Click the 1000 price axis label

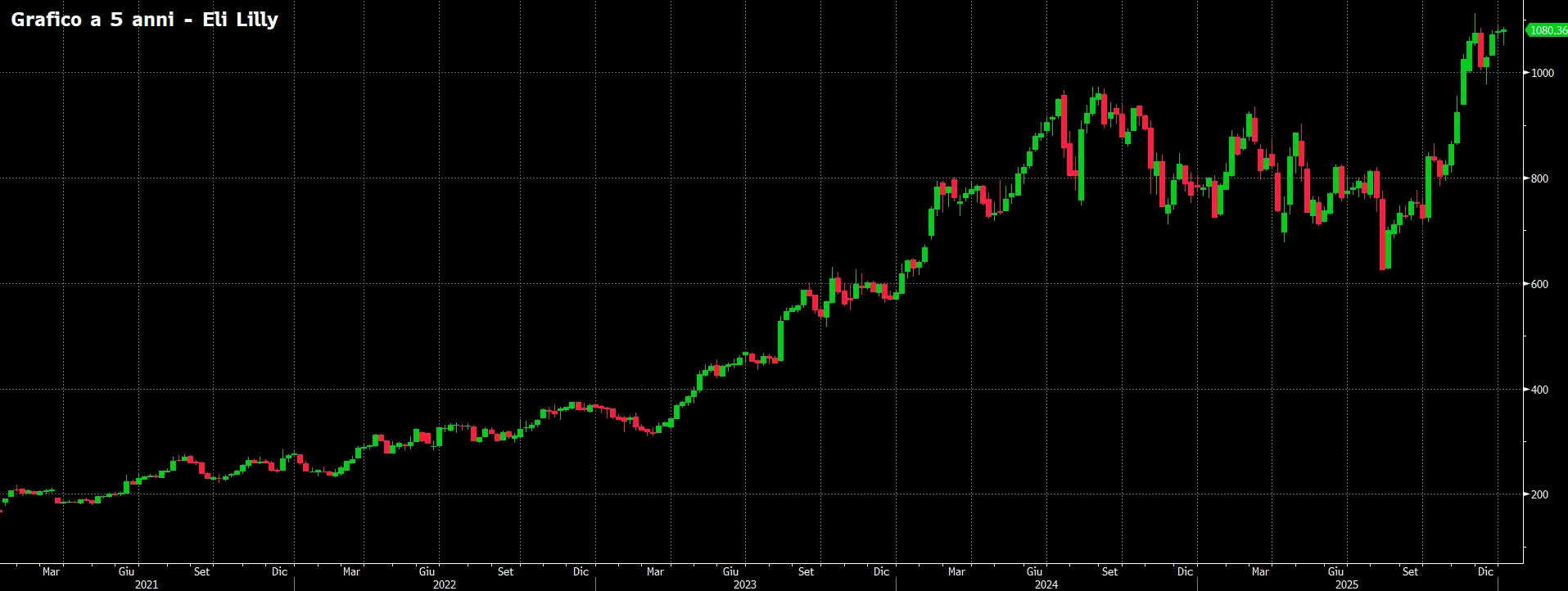(x=1543, y=73)
